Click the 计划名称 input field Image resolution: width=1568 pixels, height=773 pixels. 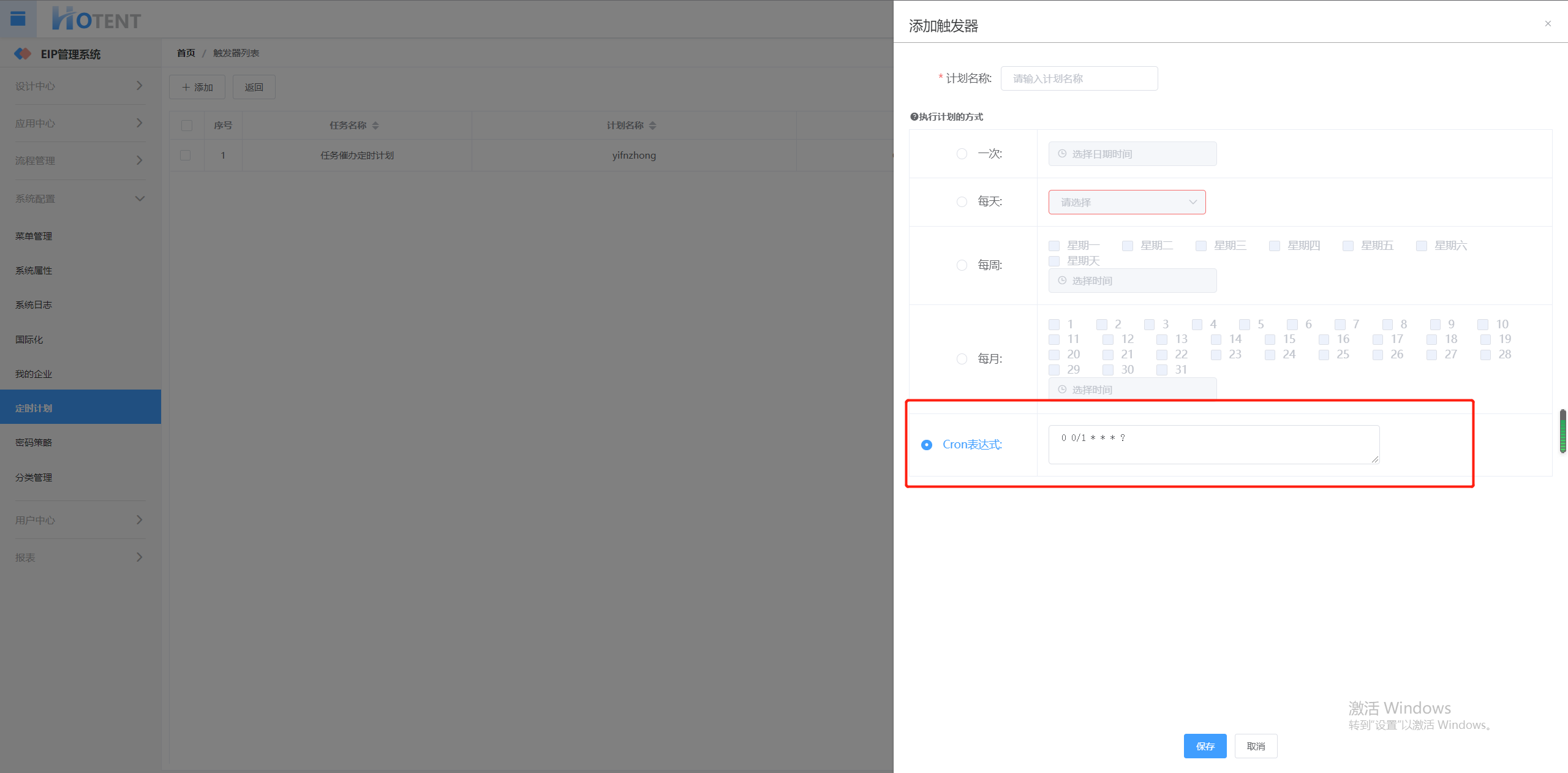click(1079, 78)
